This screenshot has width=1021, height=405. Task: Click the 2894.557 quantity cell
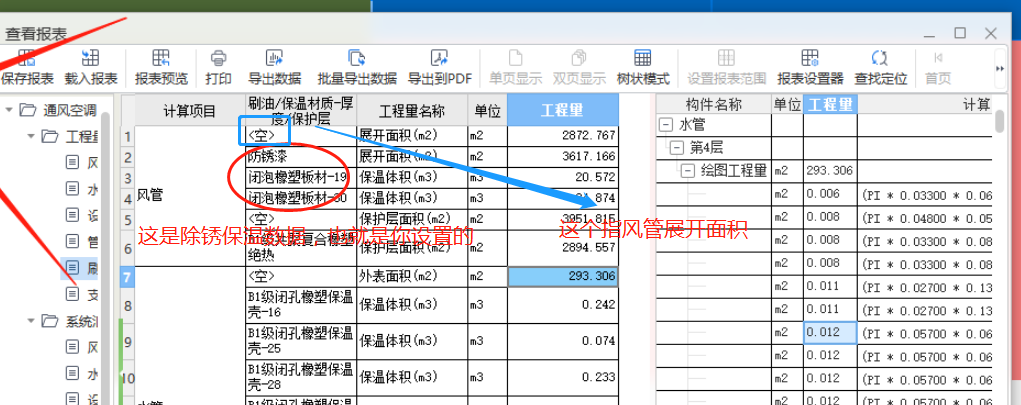click(563, 247)
